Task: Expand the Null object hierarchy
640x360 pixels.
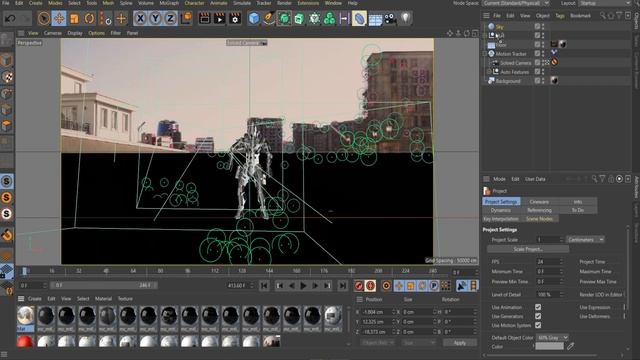Action: pyautogui.click(x=485, y=36)
